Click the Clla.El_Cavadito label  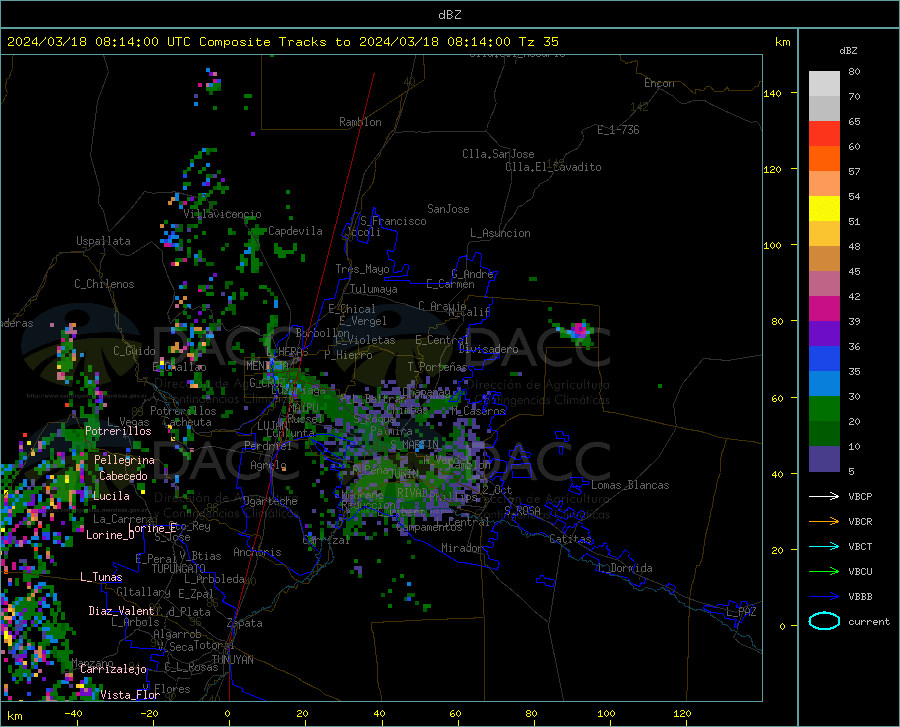pyautogui.click(x=553, y=167)
